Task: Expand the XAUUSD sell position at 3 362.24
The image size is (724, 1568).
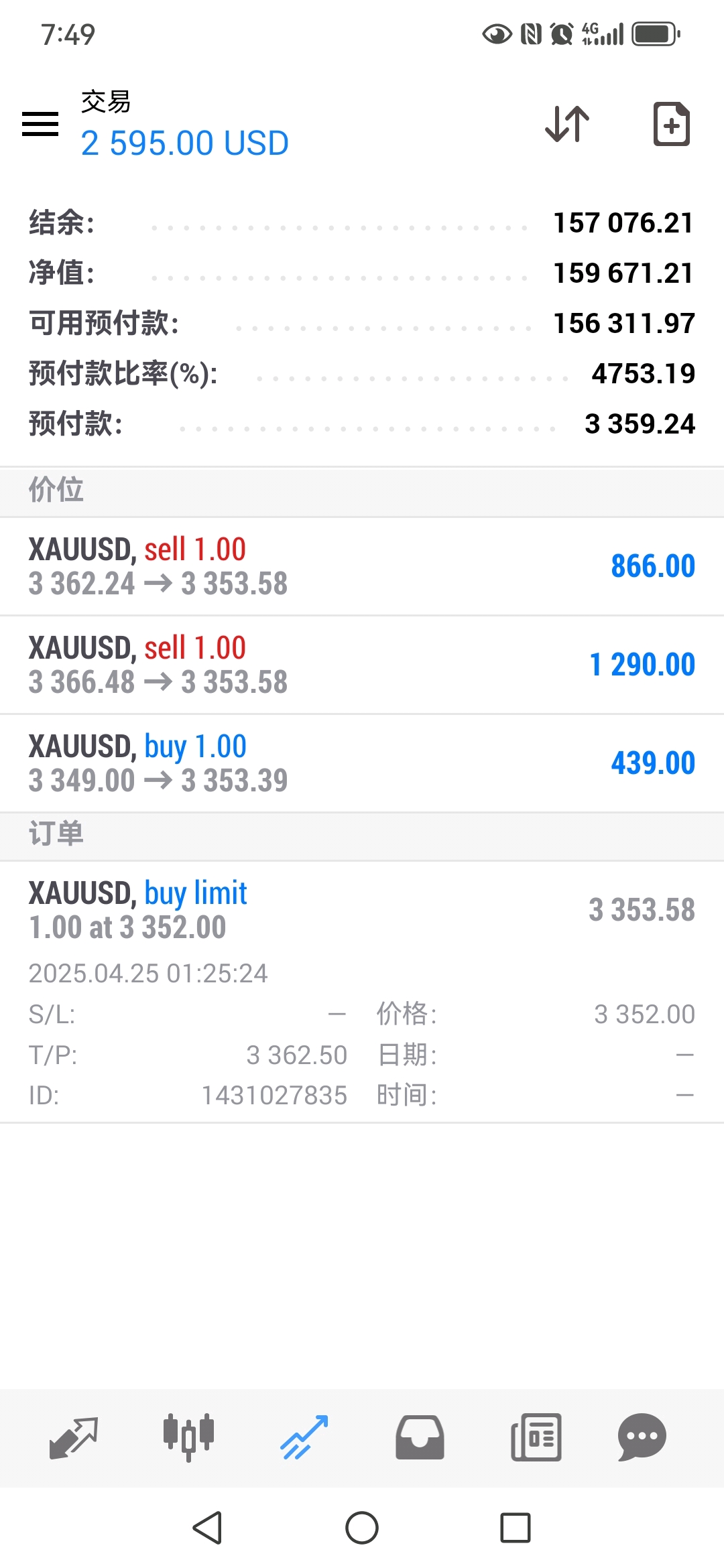Action: (x=362, y=566)
